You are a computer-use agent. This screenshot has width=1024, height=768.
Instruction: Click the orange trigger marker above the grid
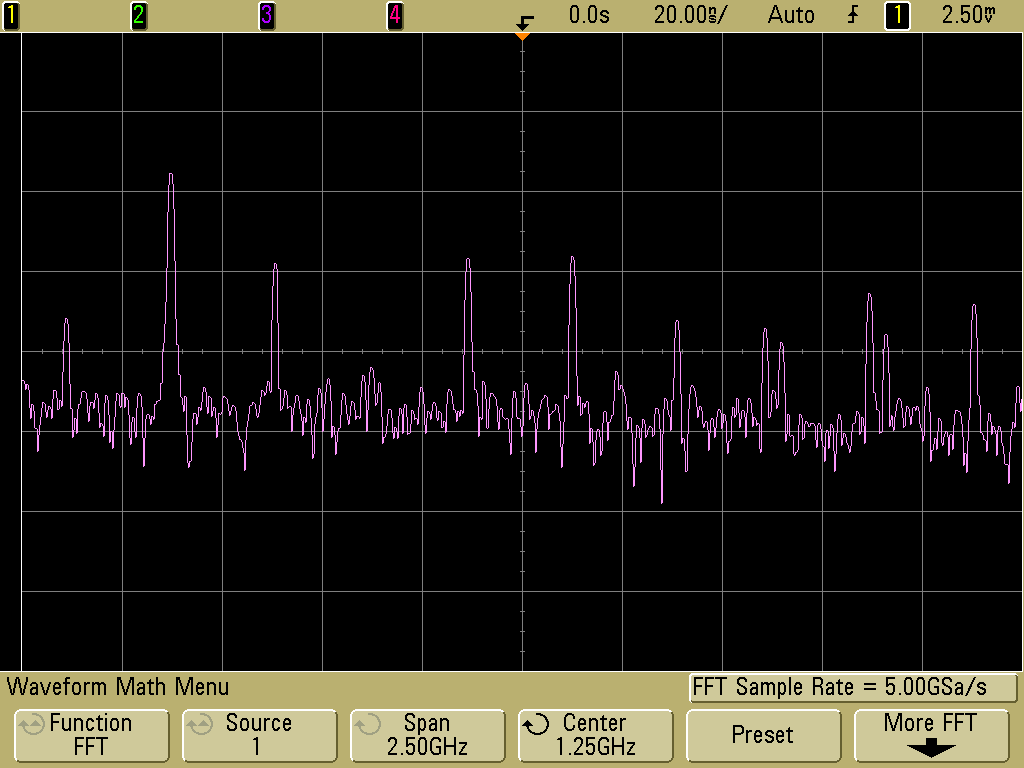[x=521, y=37]
